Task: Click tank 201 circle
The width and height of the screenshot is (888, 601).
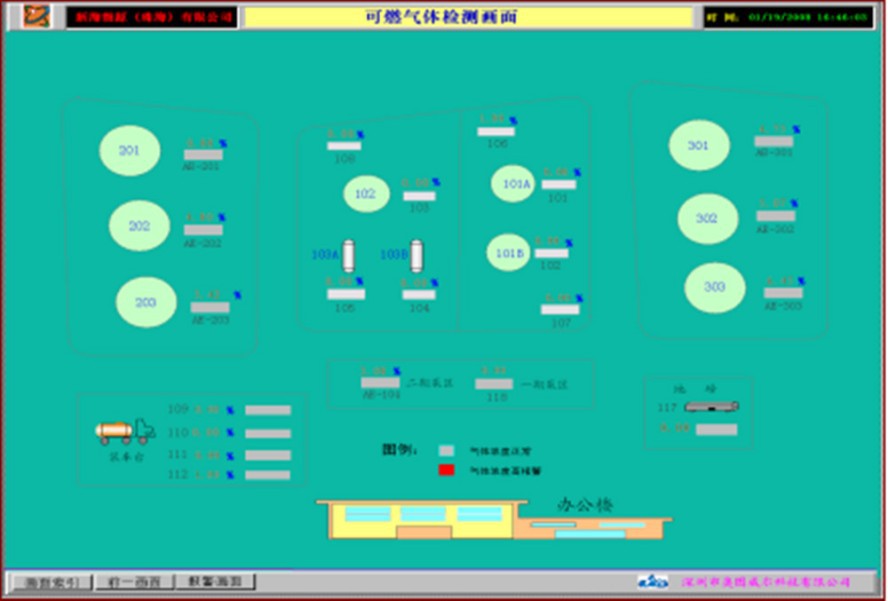Action: [130, 151]
